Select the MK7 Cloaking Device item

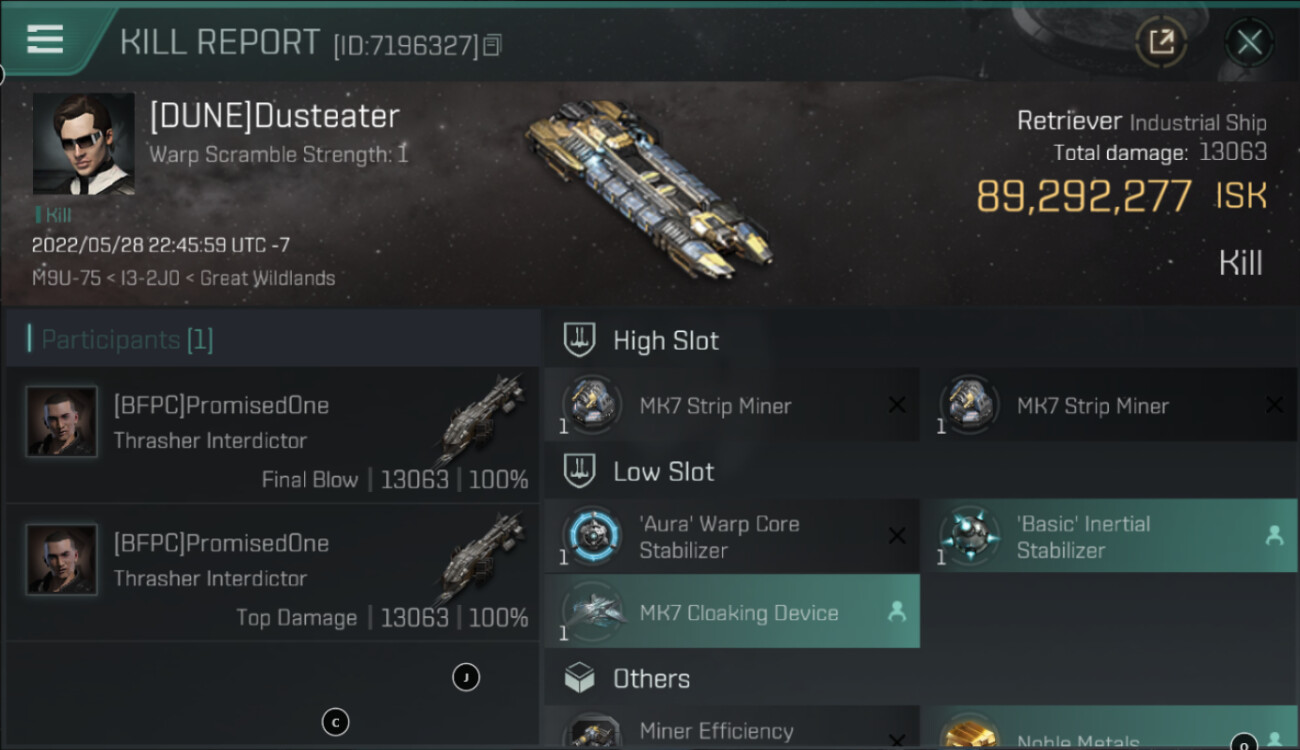coord(732,613)
